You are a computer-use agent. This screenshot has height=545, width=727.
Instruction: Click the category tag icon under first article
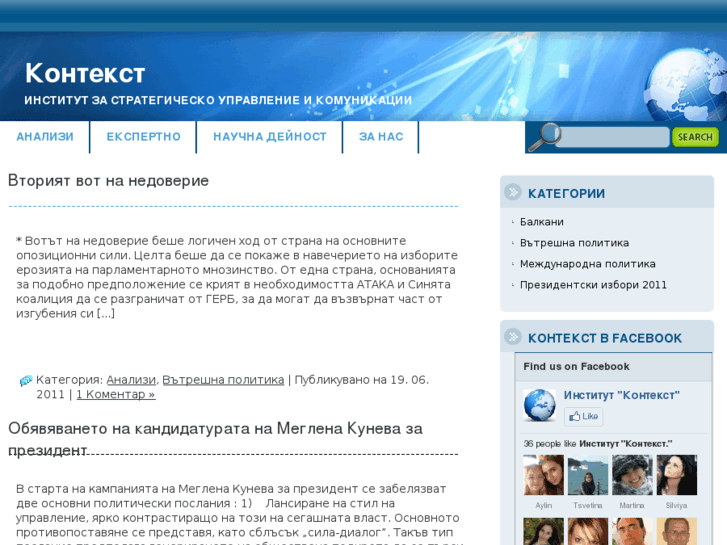[26, 381]
